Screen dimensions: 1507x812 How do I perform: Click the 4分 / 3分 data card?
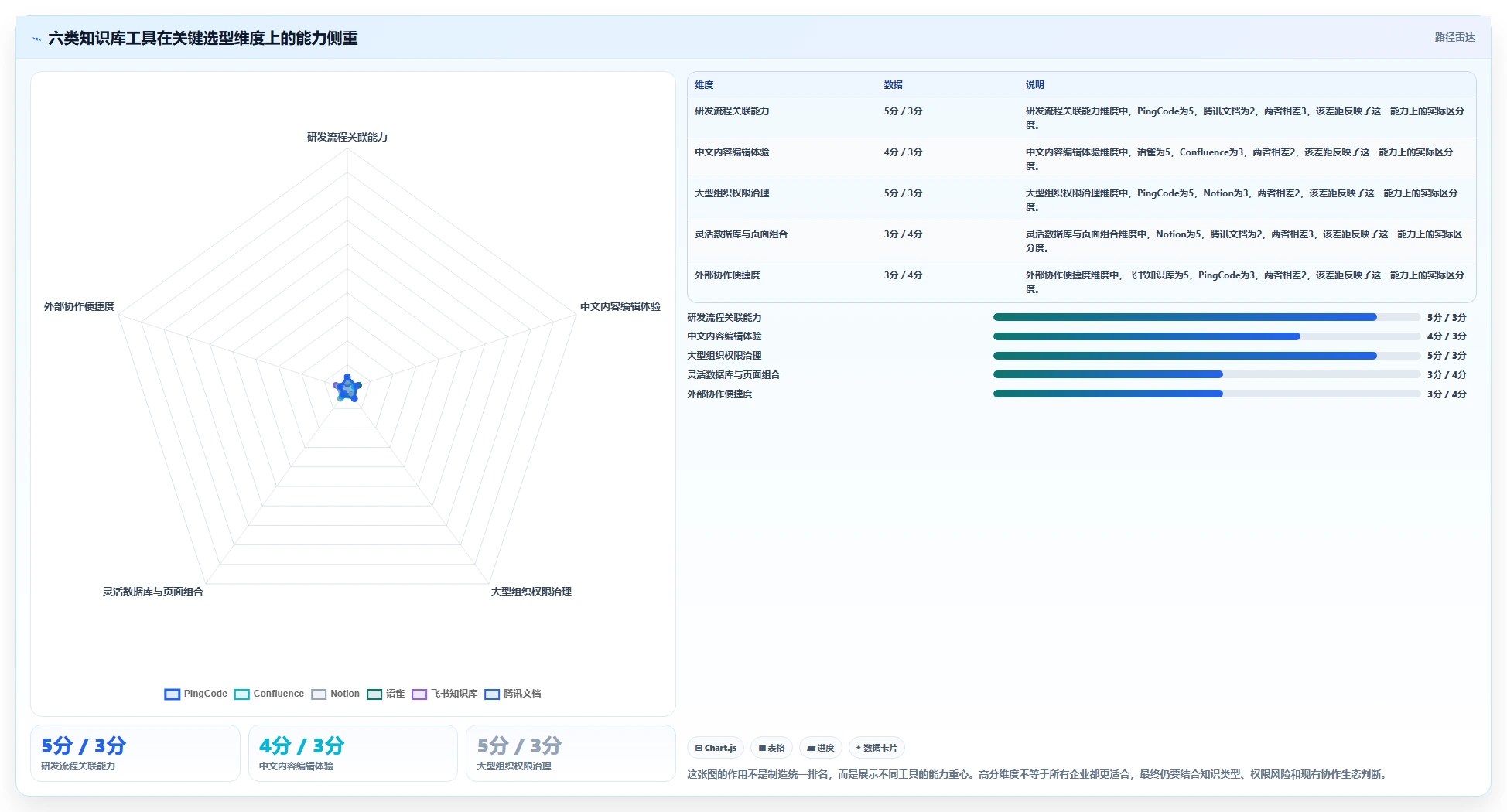click(353, 753)
